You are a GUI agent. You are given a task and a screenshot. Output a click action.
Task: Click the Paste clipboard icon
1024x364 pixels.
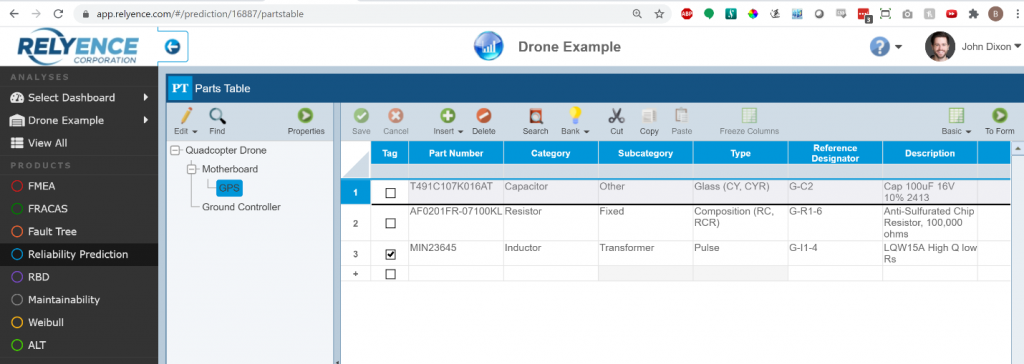(681, 116)
